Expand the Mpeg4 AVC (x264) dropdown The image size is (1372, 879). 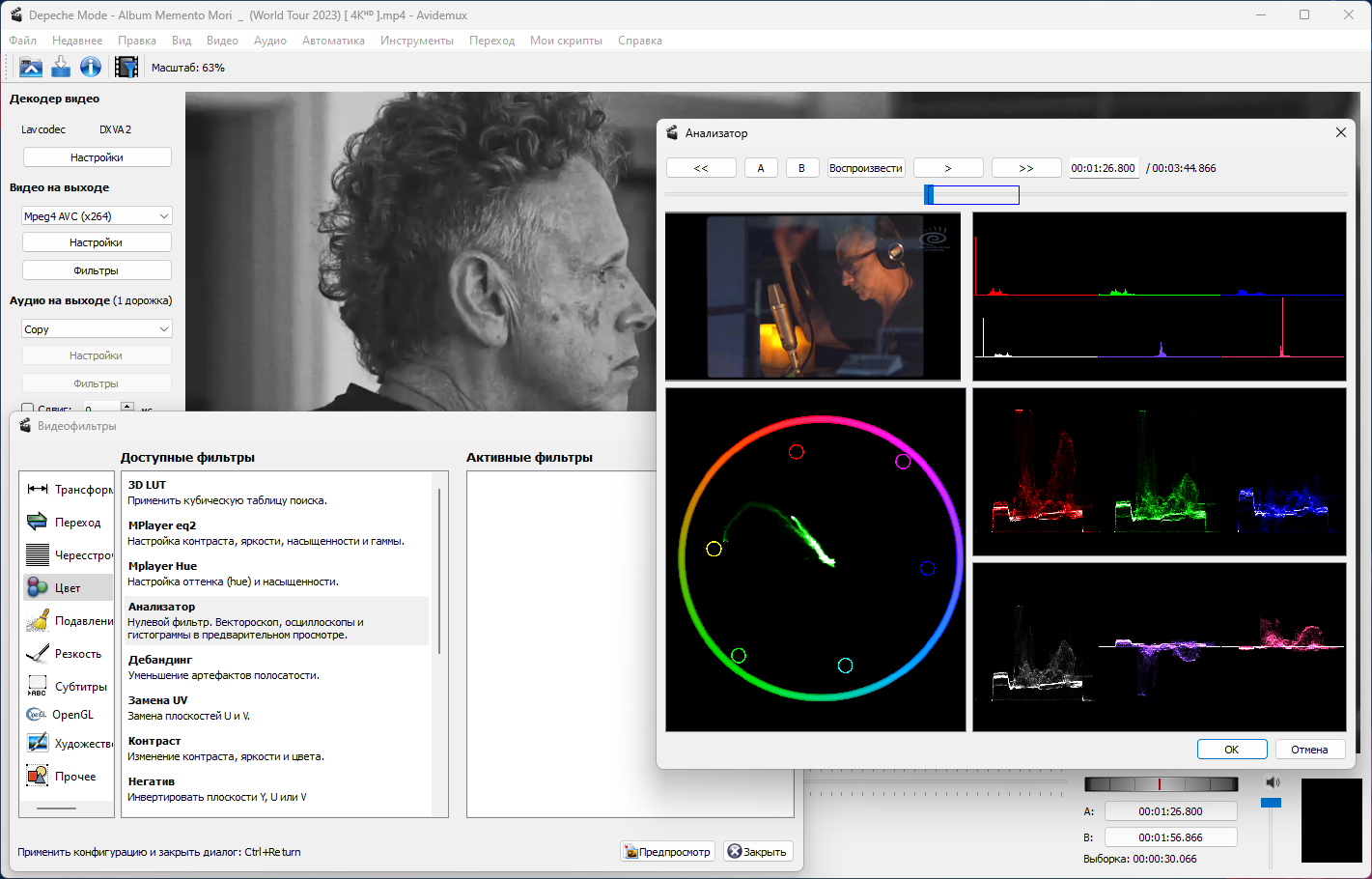[97, 216]
